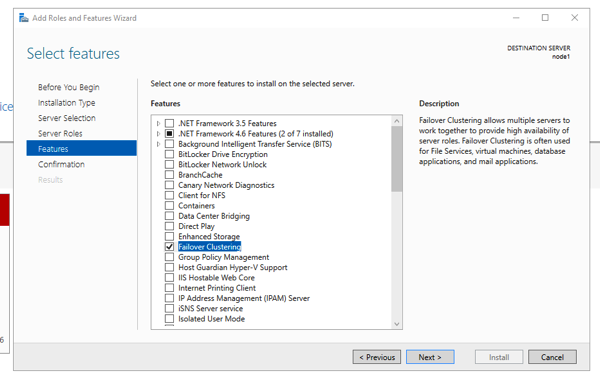Select the Containers feature label

point(197,206)
